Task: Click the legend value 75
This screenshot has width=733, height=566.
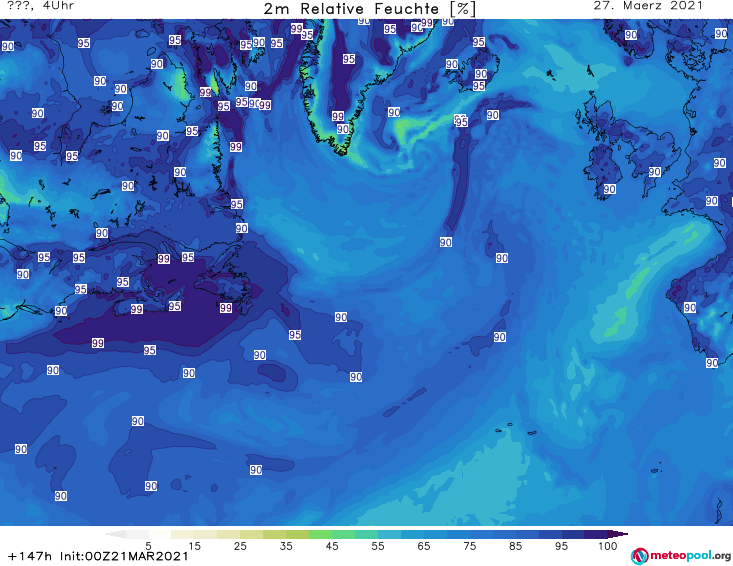Action: [470, 546]
